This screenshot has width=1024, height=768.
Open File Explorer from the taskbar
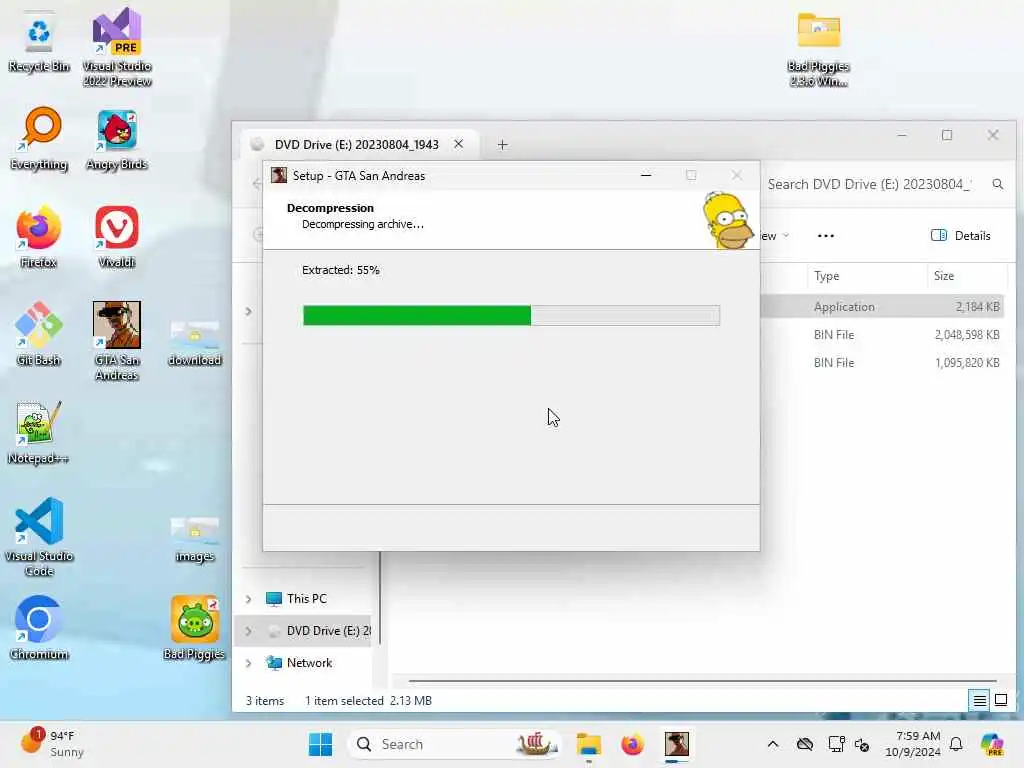pyautogui.click(x=588, y=744)
